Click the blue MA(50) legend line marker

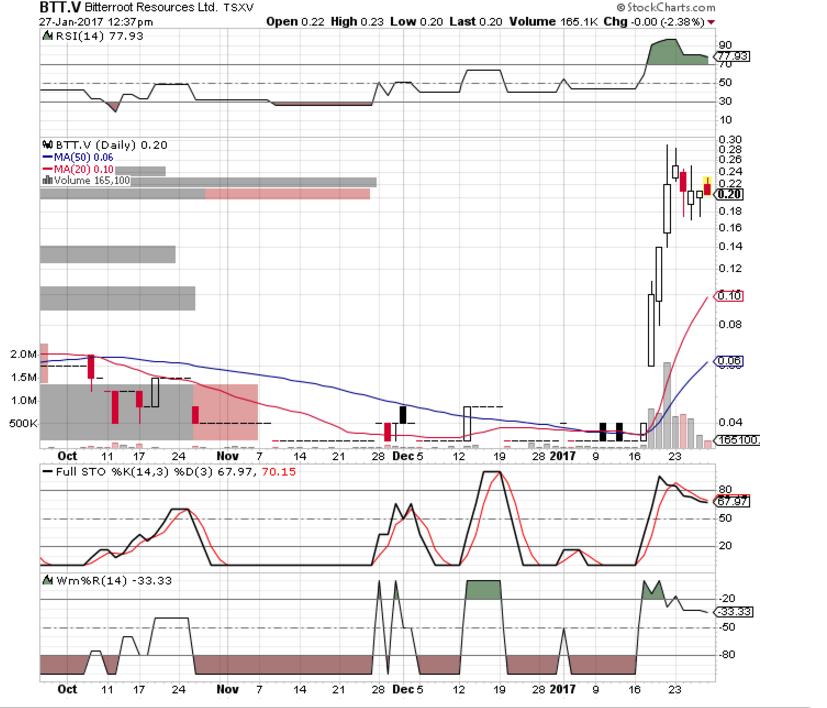[45, 157]
